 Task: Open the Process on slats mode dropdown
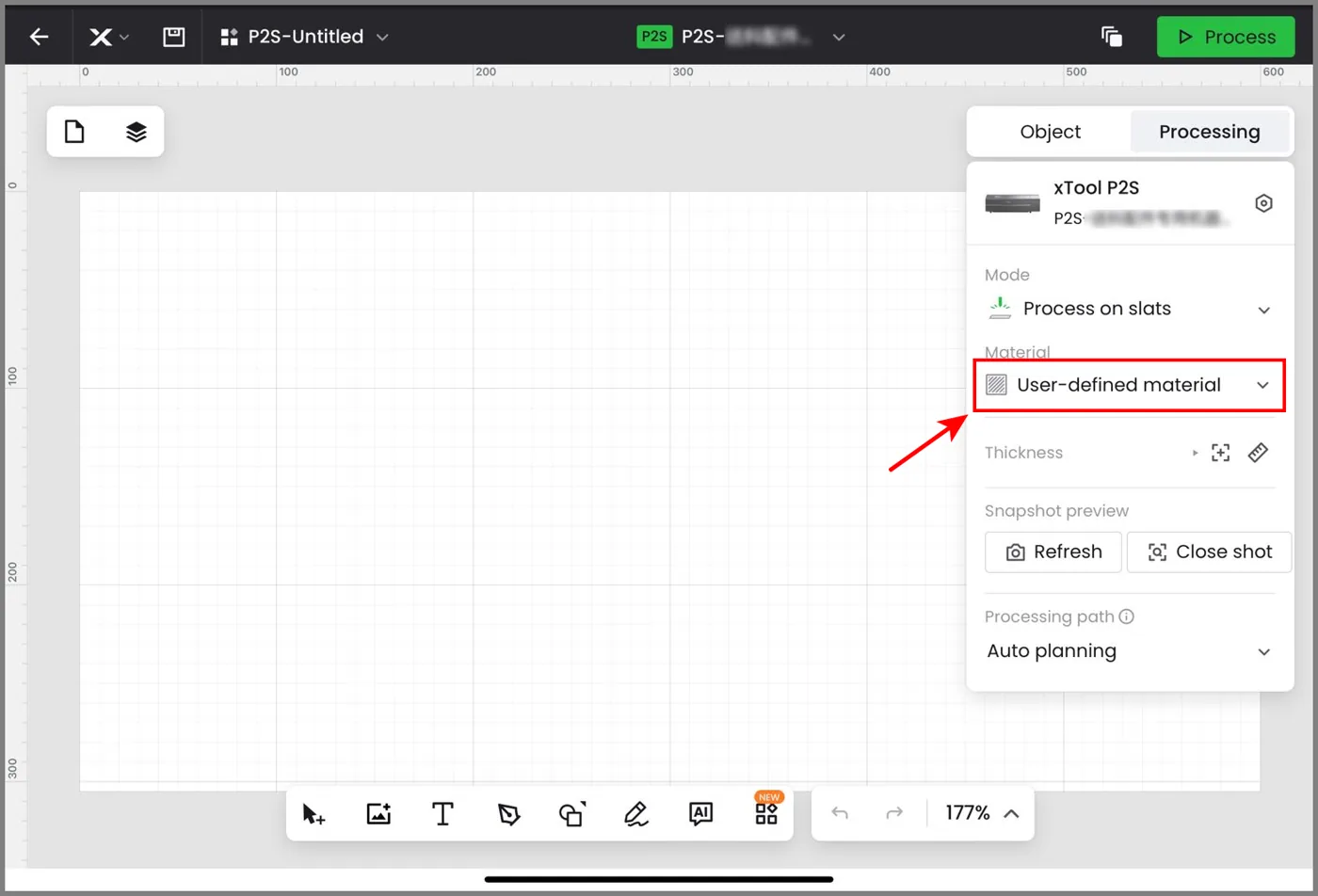tap(1129, 309)
